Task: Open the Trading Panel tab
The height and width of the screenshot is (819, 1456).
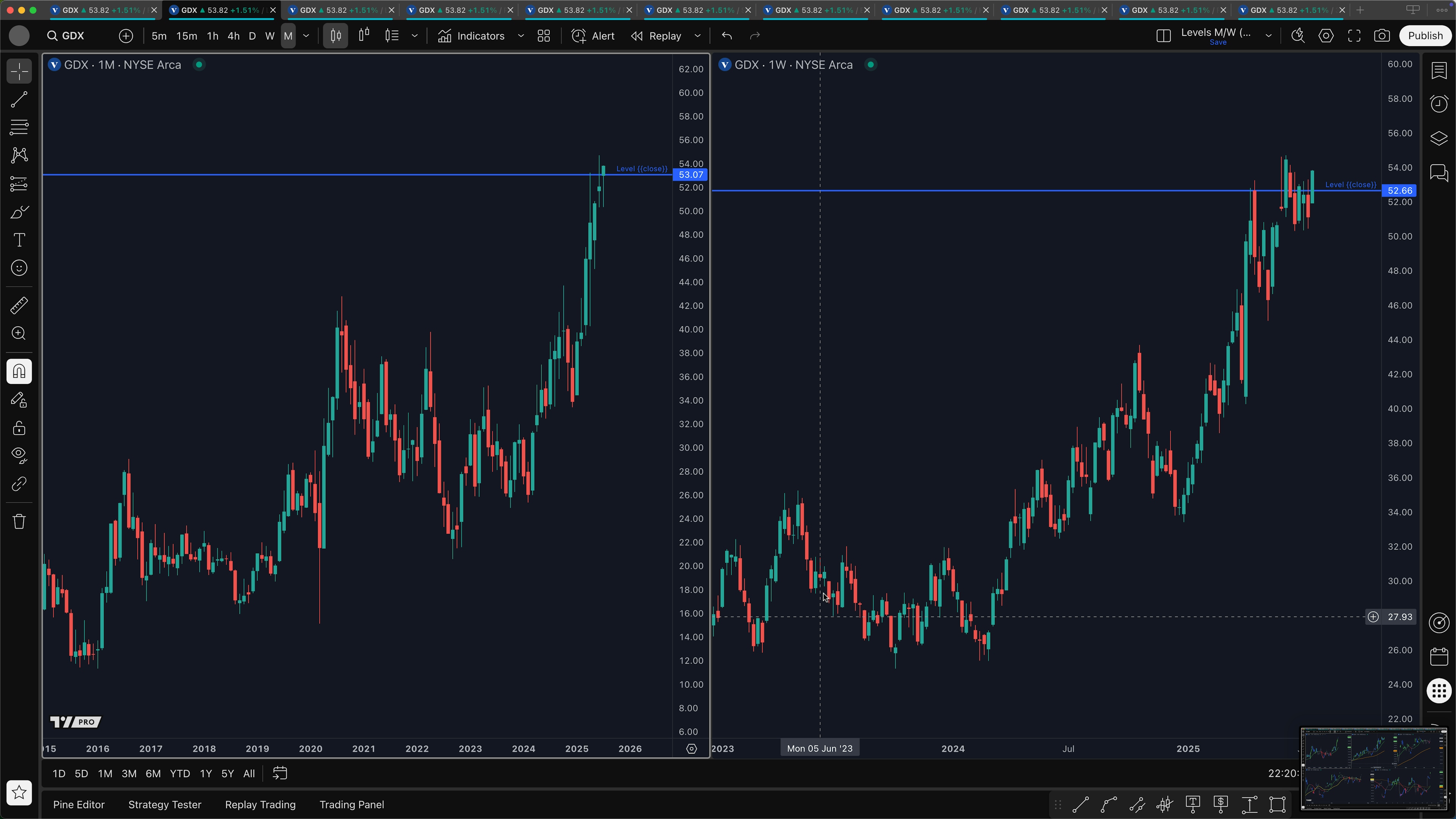Action: pos(351,805)
